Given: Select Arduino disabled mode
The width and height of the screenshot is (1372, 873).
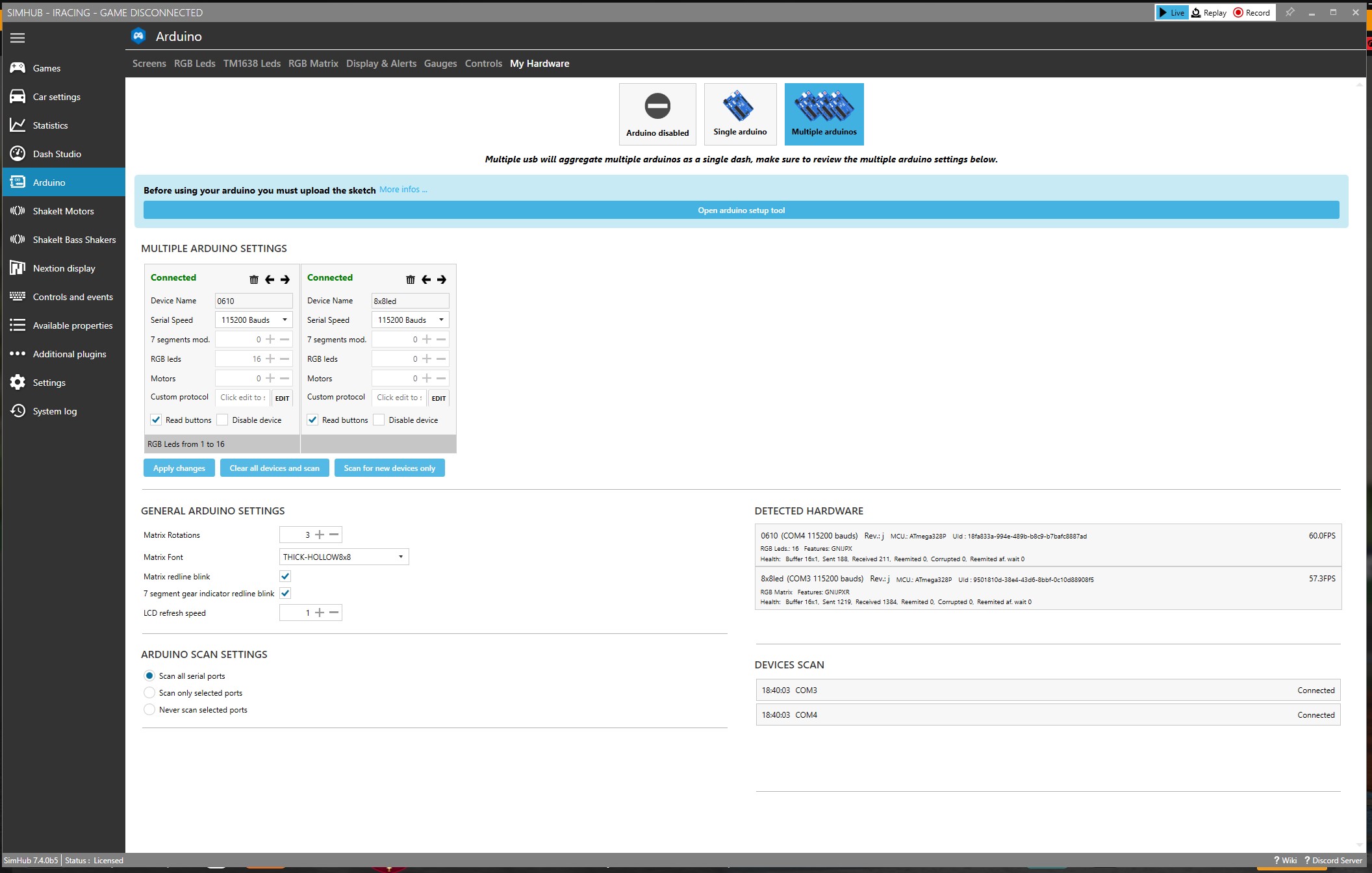Looking at the screenshot, I should (x=657, y=114).
